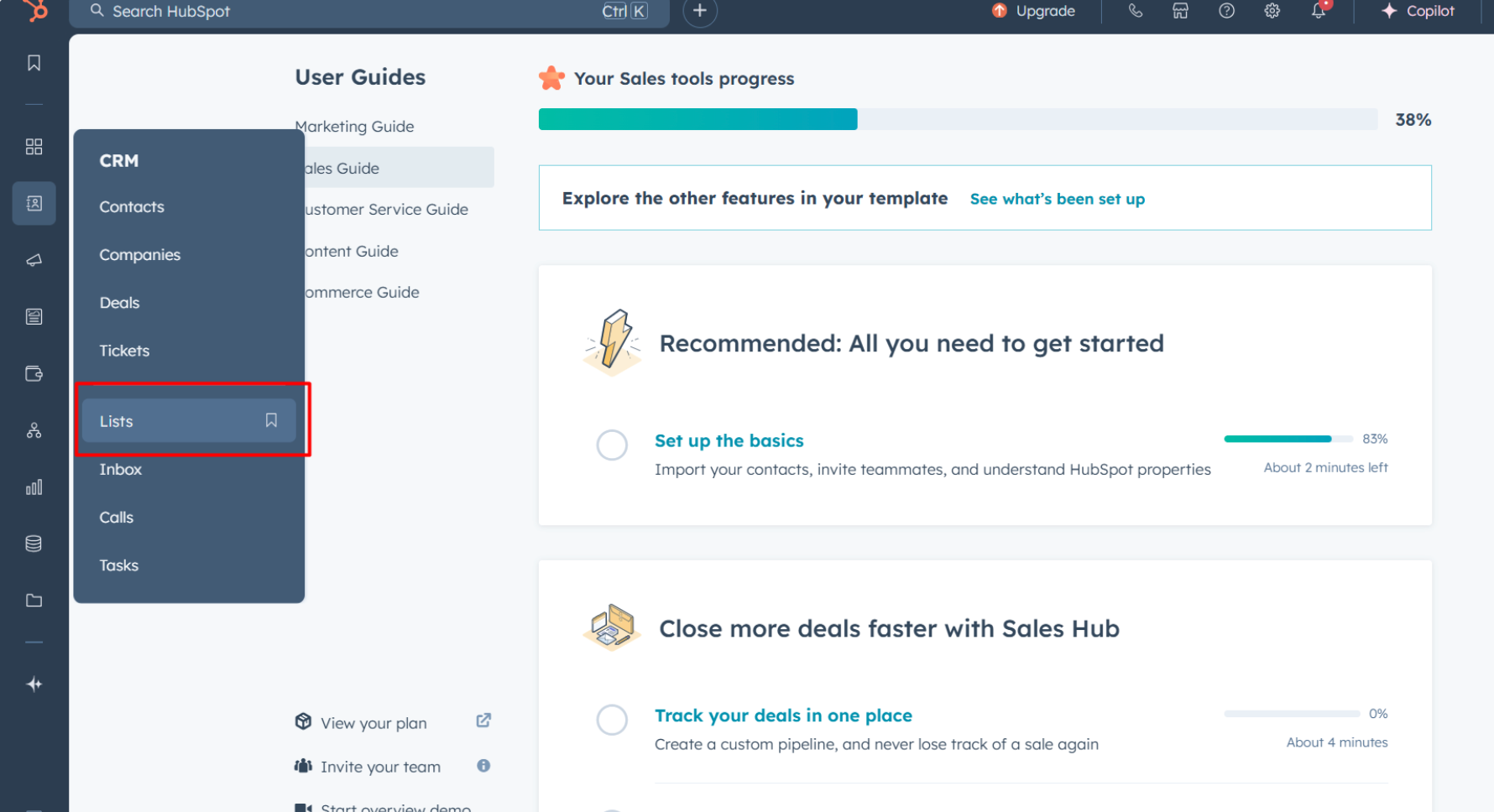Open the Marketplace storefront icon

pyautogui.click(x=1180, y=11)
